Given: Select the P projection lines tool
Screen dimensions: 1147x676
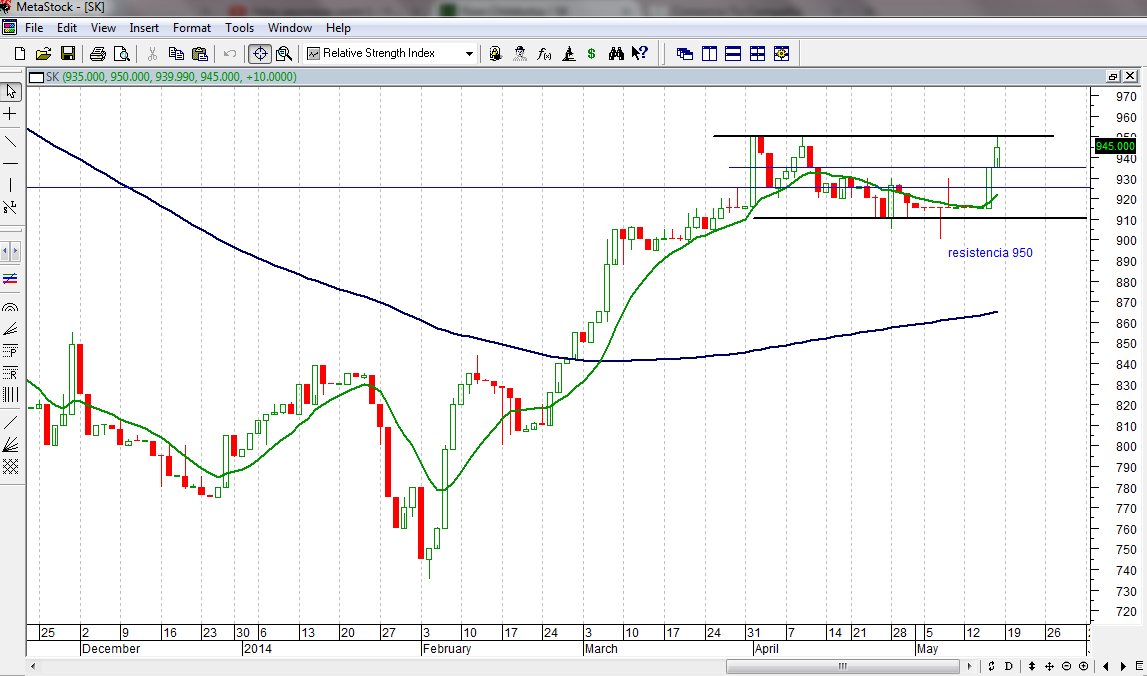Looking at the screenshot, I should point(10,351).
